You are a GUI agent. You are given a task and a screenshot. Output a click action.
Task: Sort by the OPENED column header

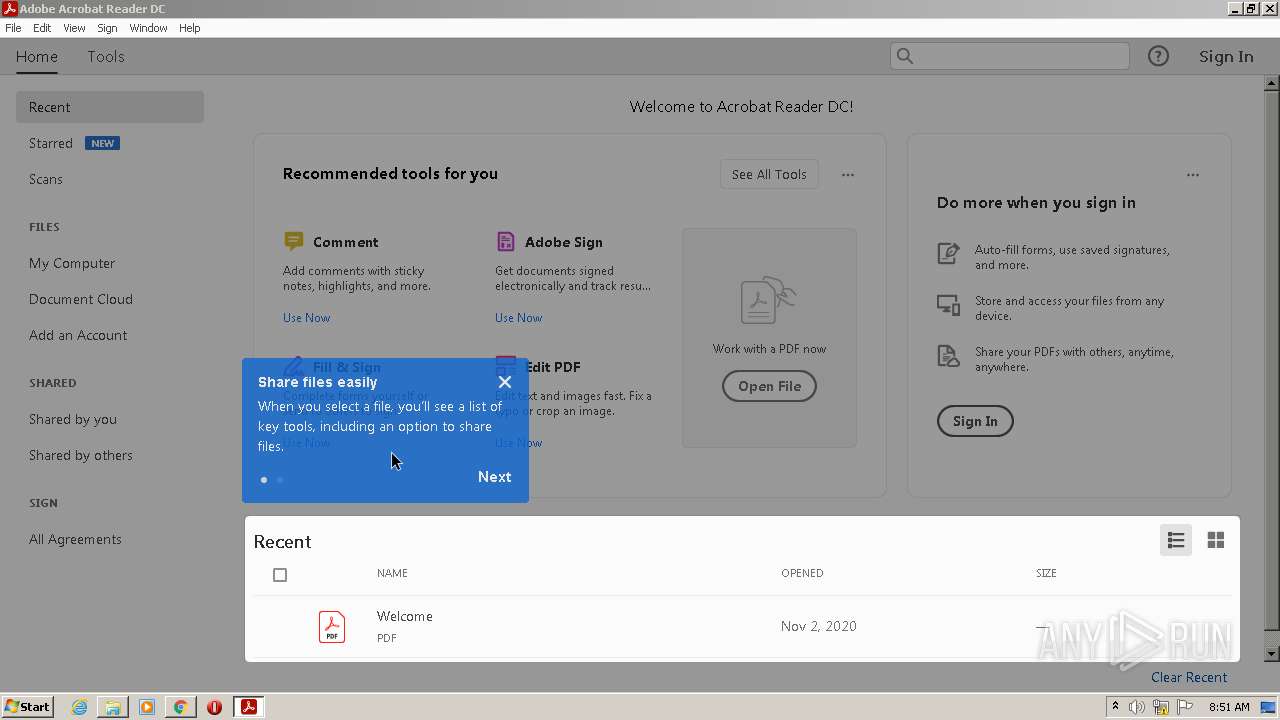(x=802, y=573)
